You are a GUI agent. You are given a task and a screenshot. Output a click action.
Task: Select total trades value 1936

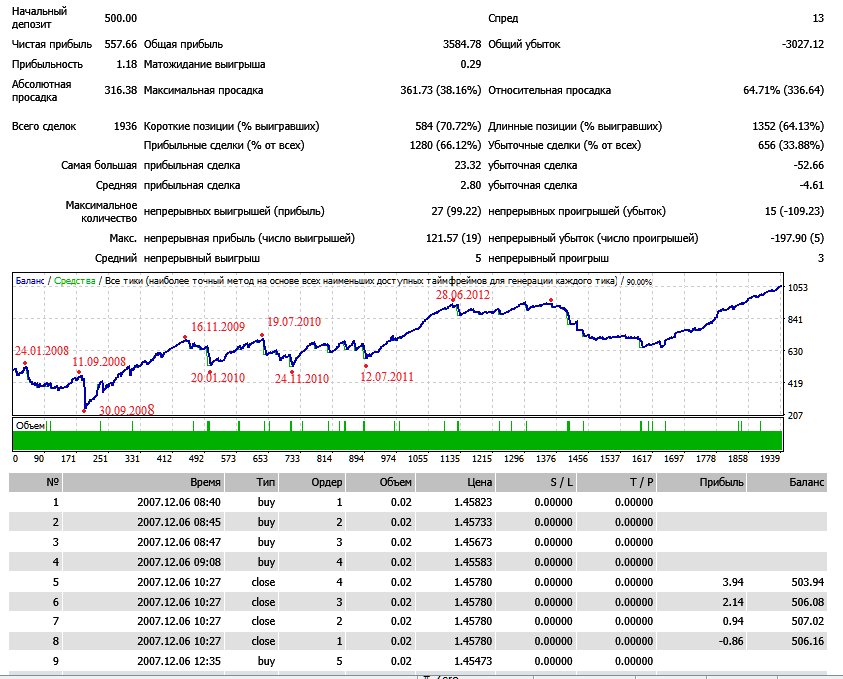click(125, 126)
